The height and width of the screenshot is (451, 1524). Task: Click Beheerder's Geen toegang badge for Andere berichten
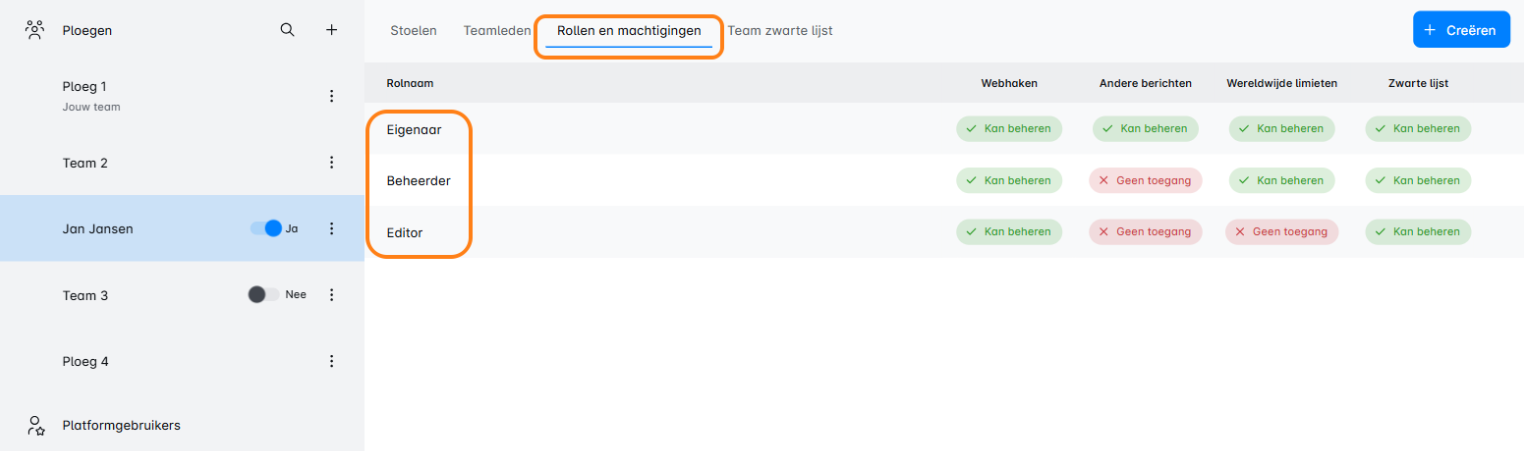point(1145,181)
